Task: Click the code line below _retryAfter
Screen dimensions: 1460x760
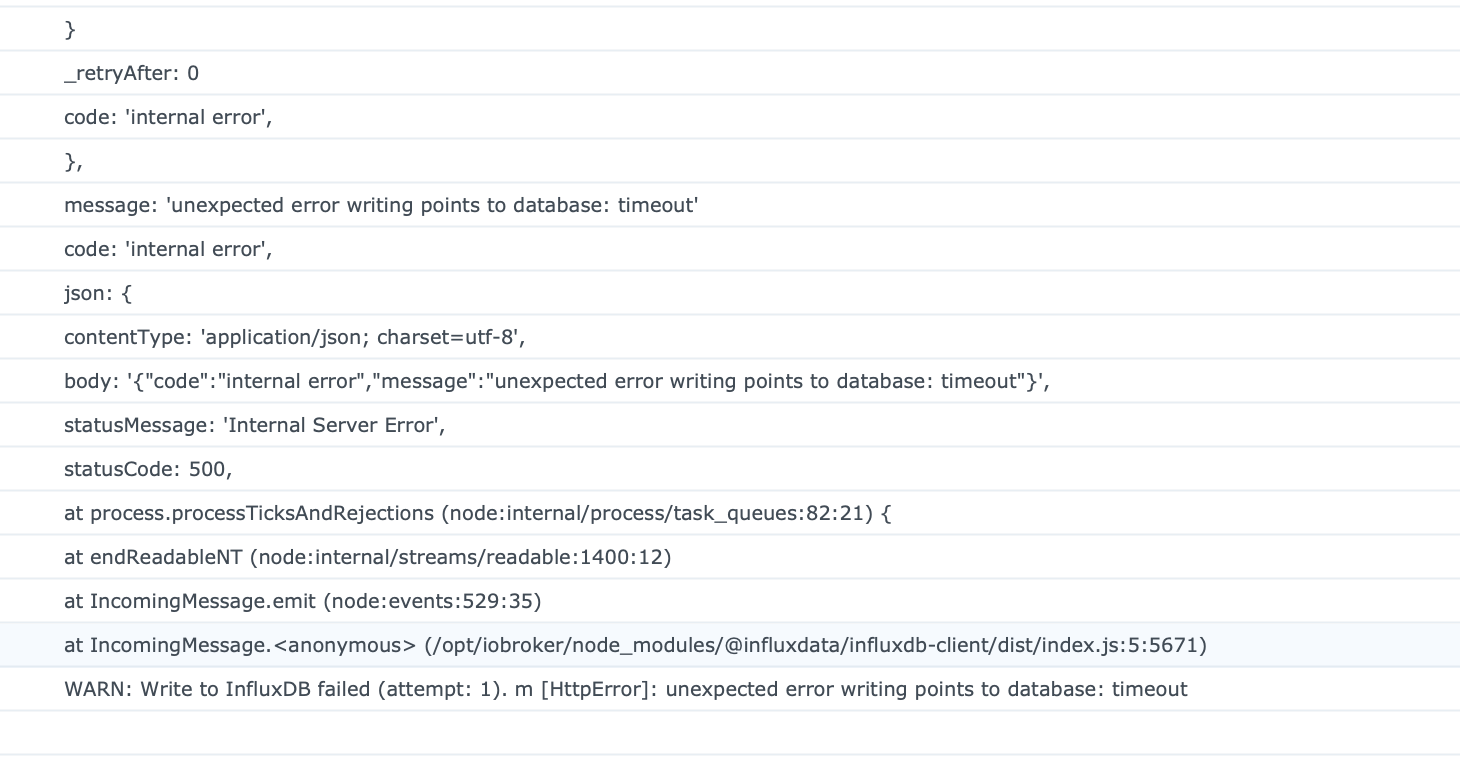Action: point(168,117)
